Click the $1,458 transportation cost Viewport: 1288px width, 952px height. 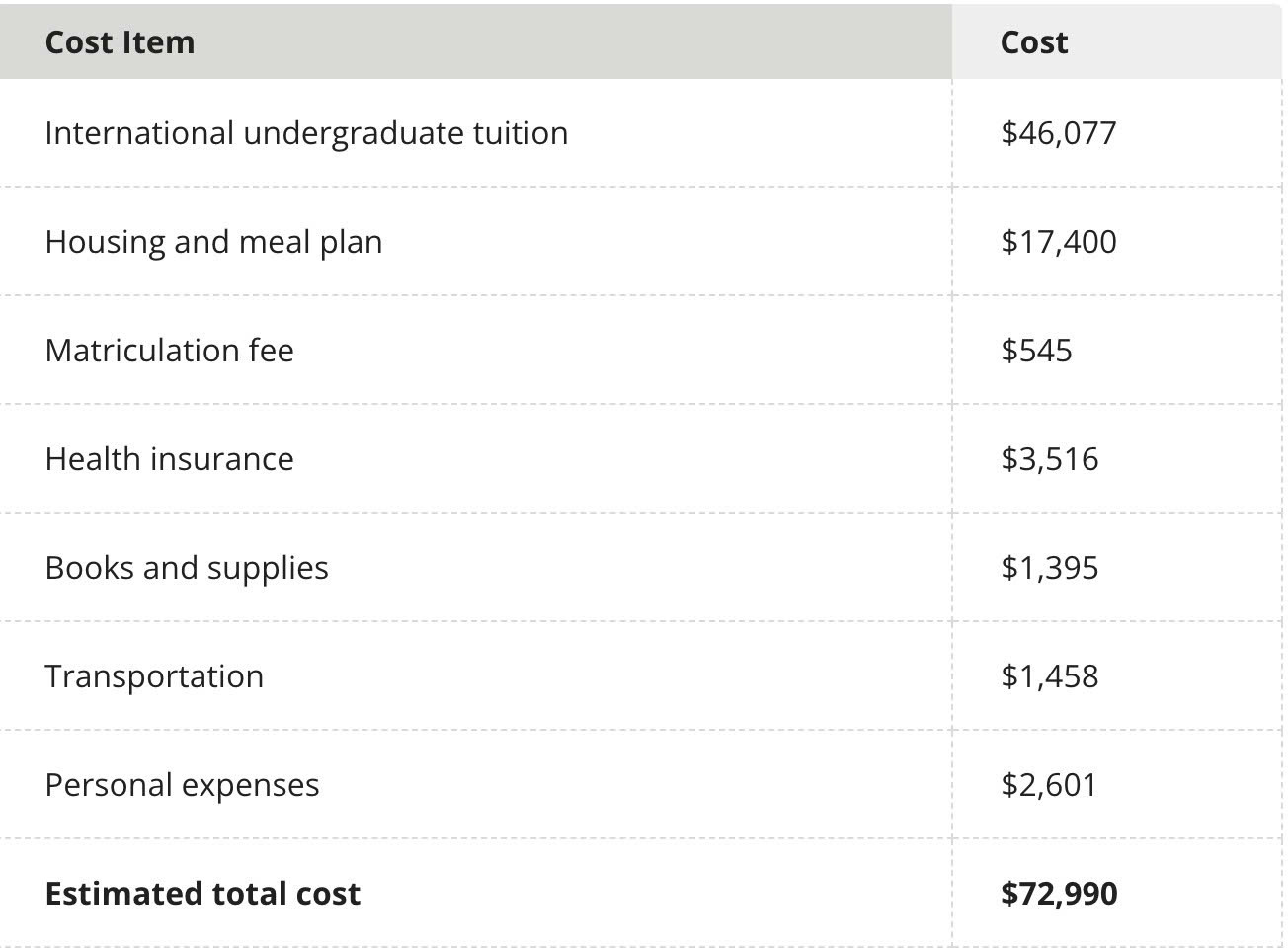[x=1049, y=676]
